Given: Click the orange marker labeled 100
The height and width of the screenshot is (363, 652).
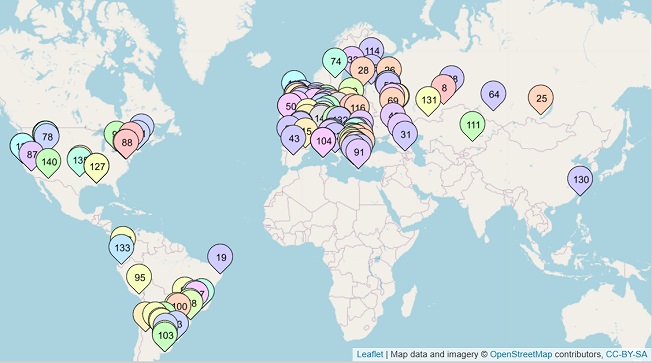Looking at the screenshot, I should point(179,307).
